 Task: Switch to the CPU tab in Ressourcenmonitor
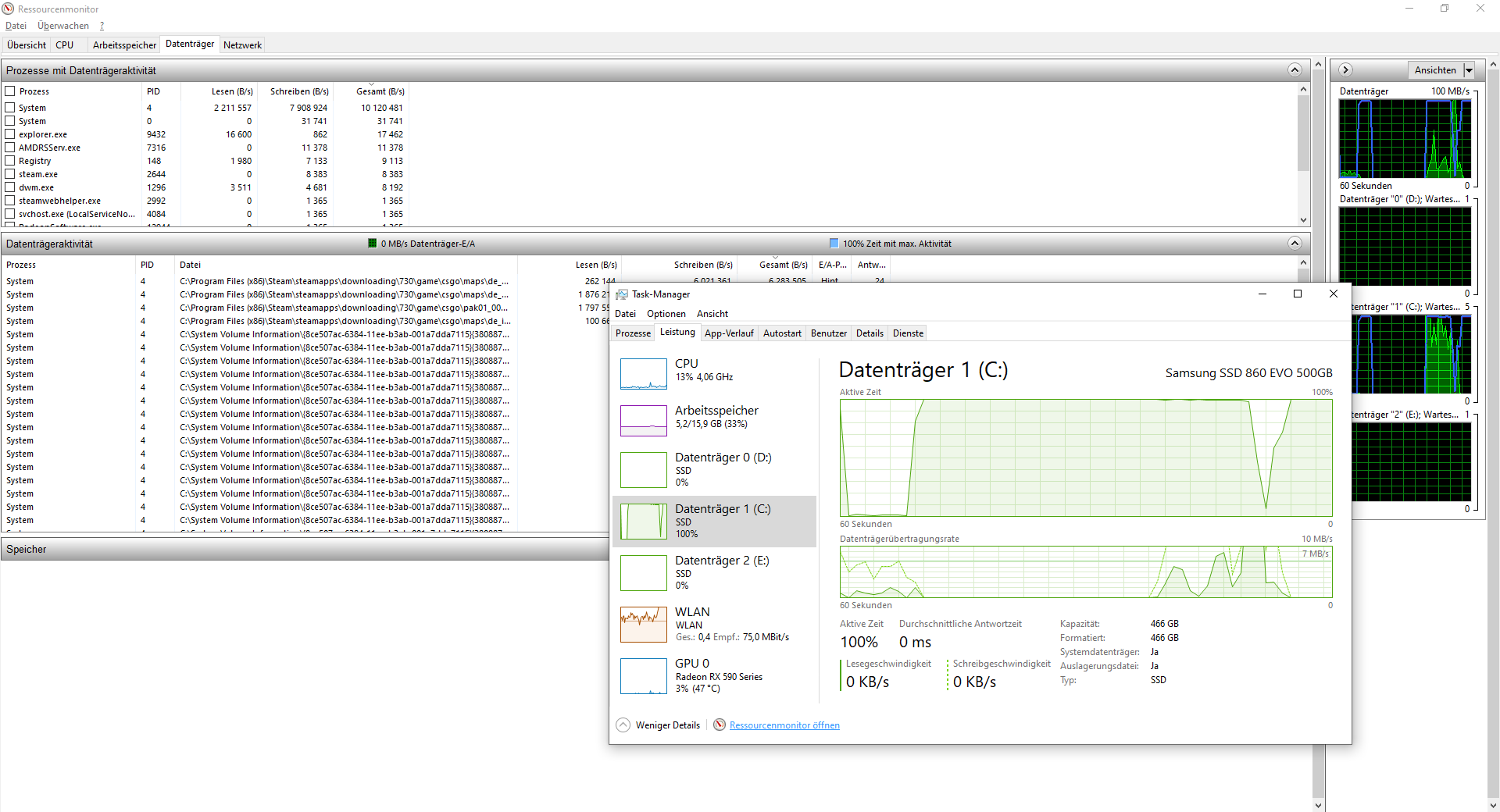point(65,45)
